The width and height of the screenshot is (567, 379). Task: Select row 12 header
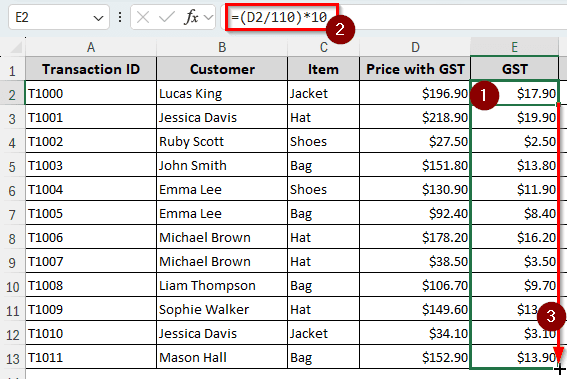coord(13,334)
